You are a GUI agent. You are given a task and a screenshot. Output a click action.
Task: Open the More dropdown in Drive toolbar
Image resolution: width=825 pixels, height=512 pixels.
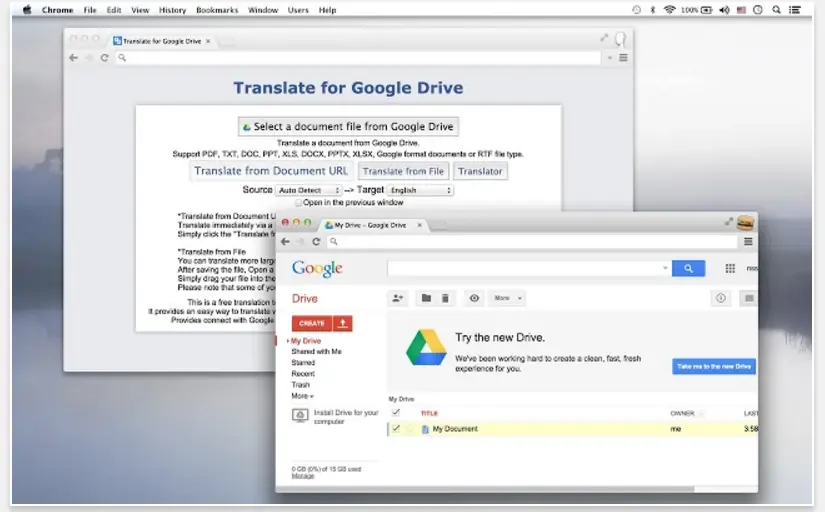507,298
